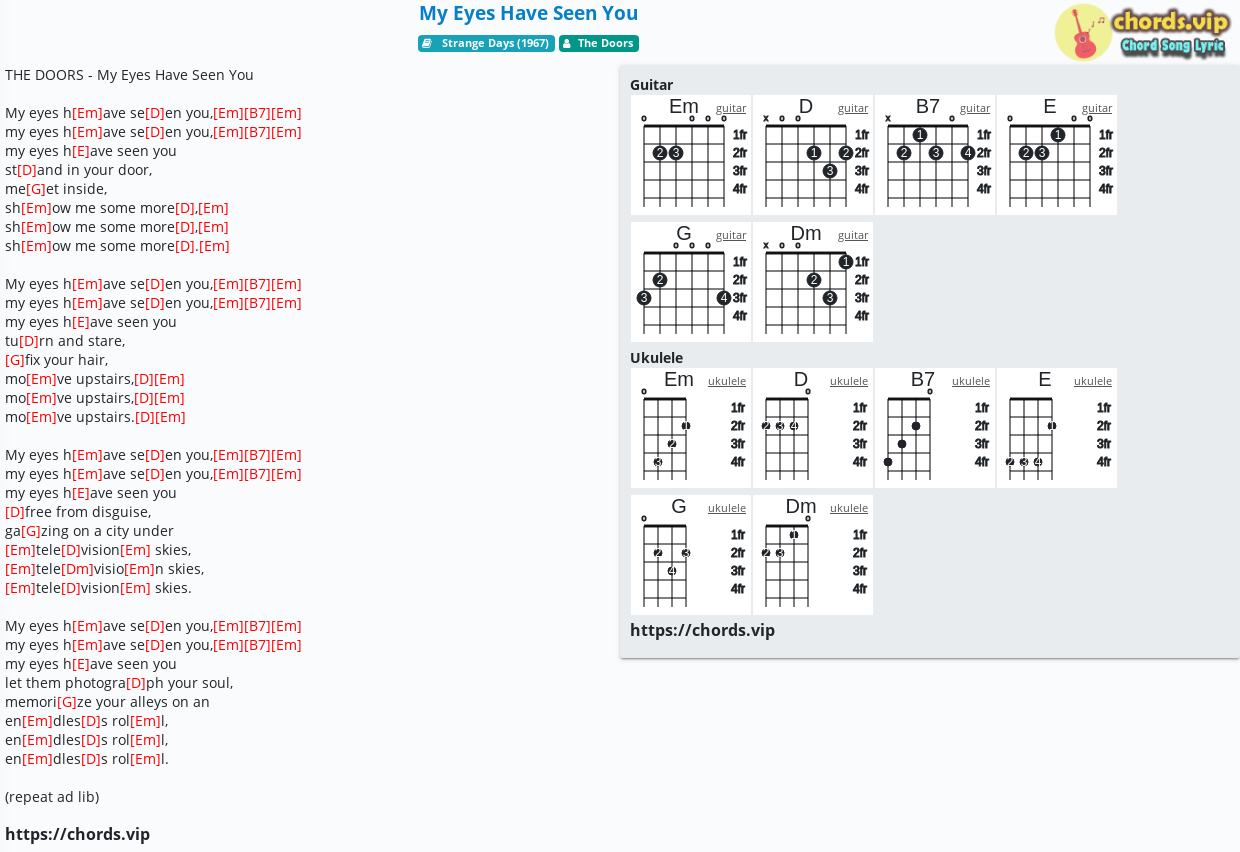
Task: Click the '(repeat ad lib)' text
Action: click(52, 797)
